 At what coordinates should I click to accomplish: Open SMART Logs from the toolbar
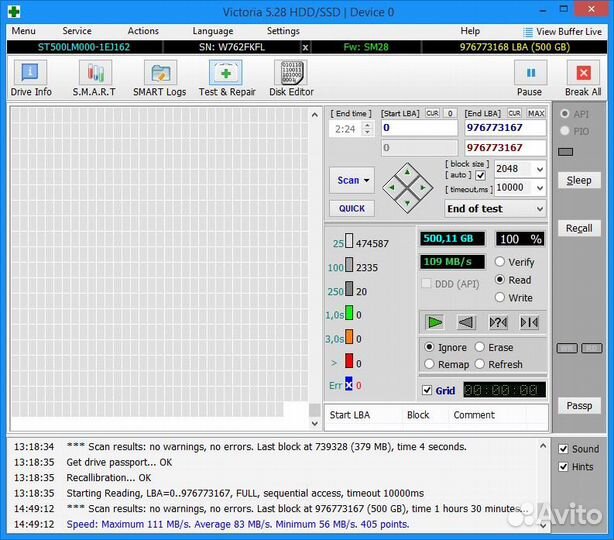(159, 78)
